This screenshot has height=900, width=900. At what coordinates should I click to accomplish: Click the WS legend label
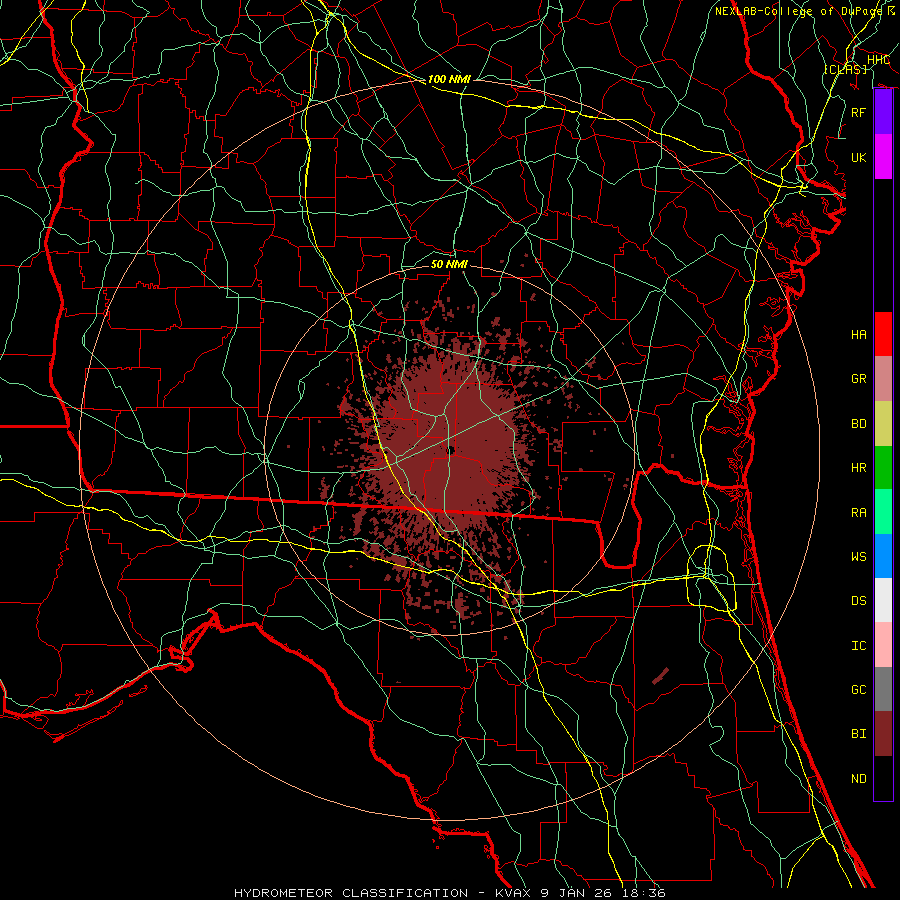click(859, 557)
